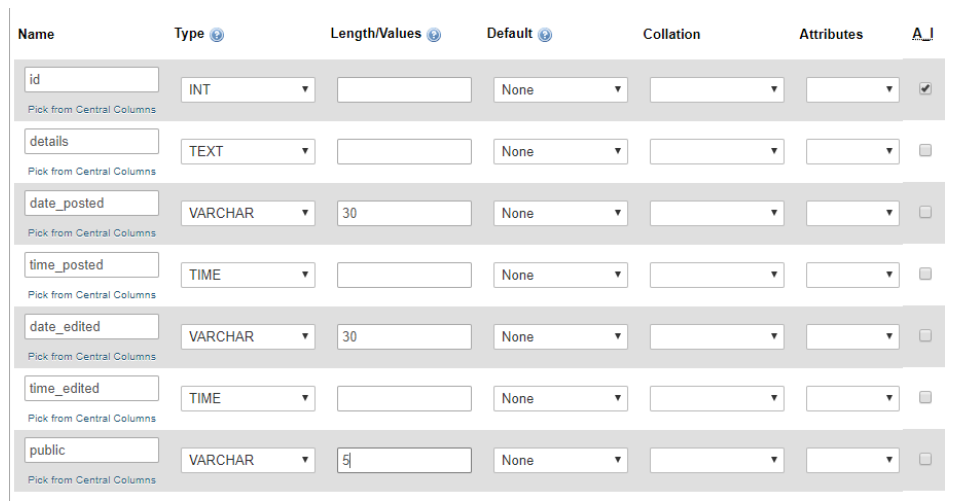
Task: Open the TIME type dropdown for time_edited
Action: pos(248,399)
